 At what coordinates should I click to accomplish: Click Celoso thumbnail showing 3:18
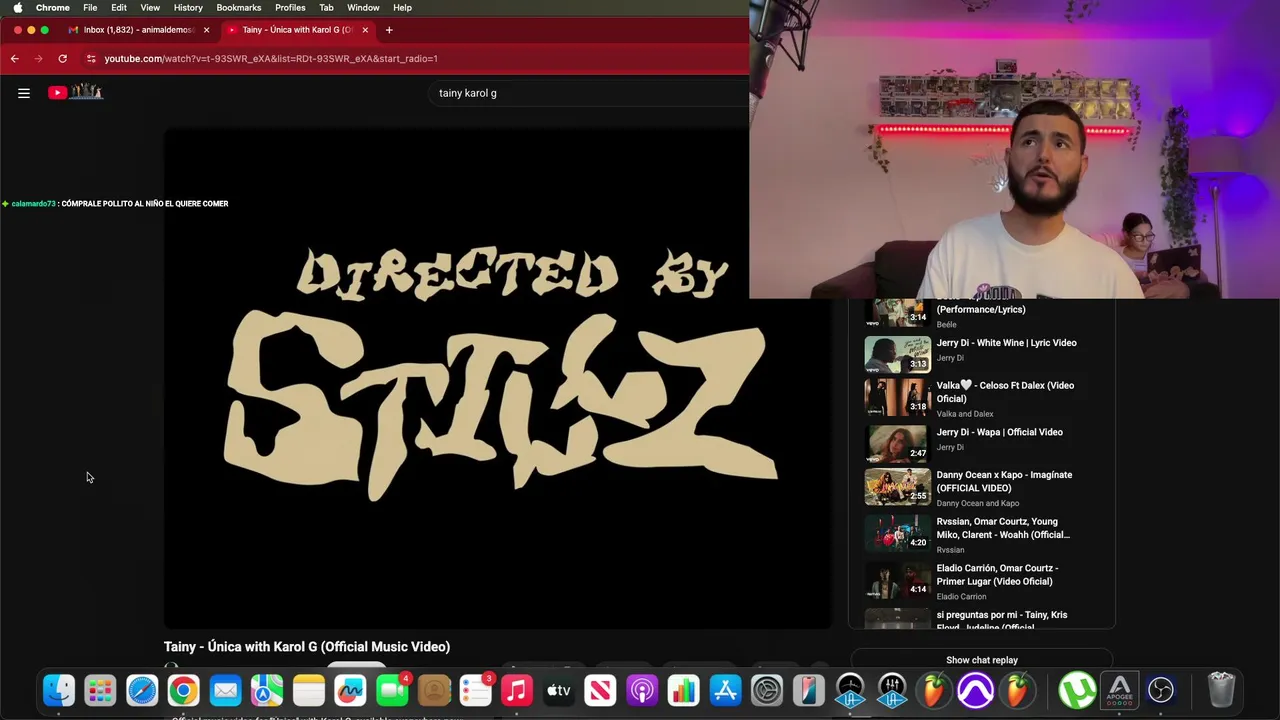click(x=897, y=397)
